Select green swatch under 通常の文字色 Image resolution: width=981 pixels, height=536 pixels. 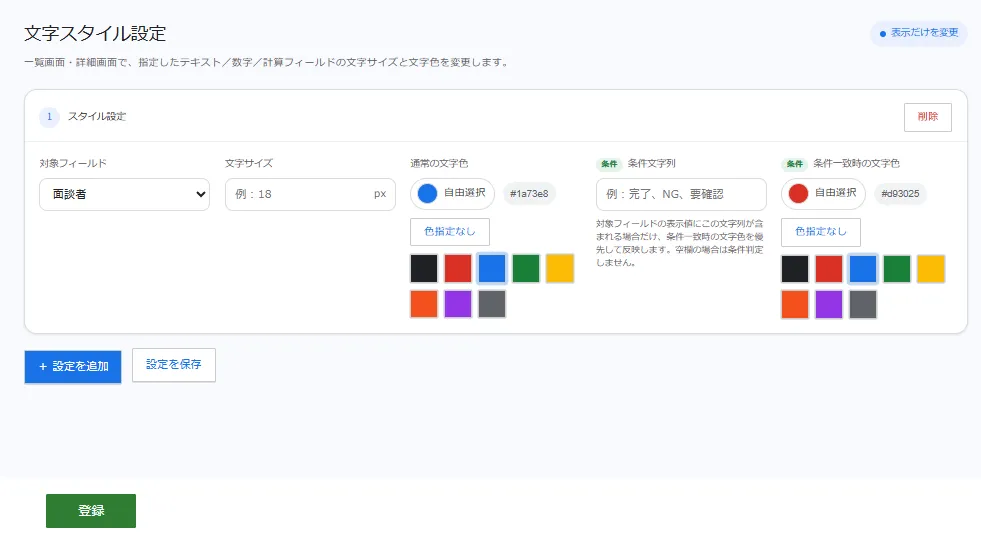pos(526,269)
